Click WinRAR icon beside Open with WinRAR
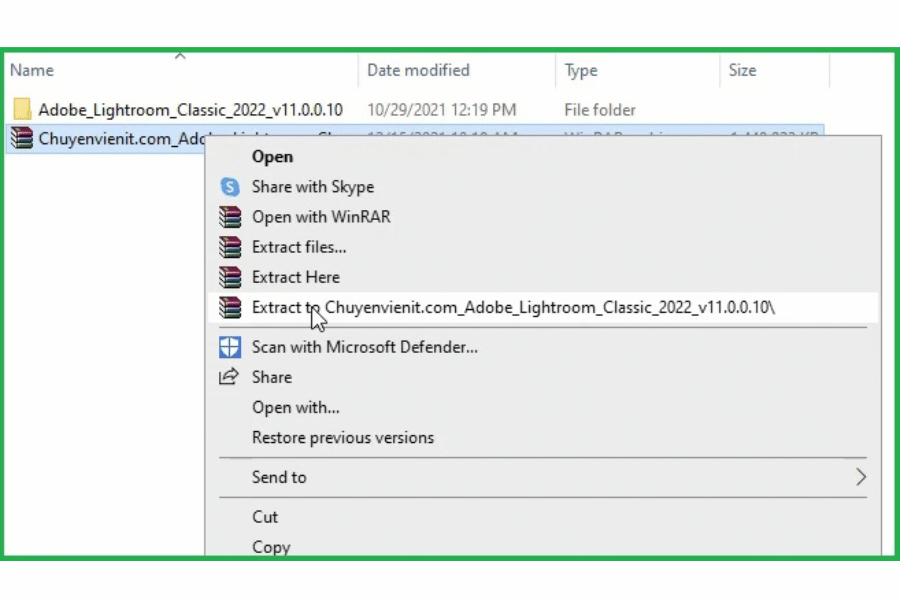900x600 pixels. tap(230, 217)
